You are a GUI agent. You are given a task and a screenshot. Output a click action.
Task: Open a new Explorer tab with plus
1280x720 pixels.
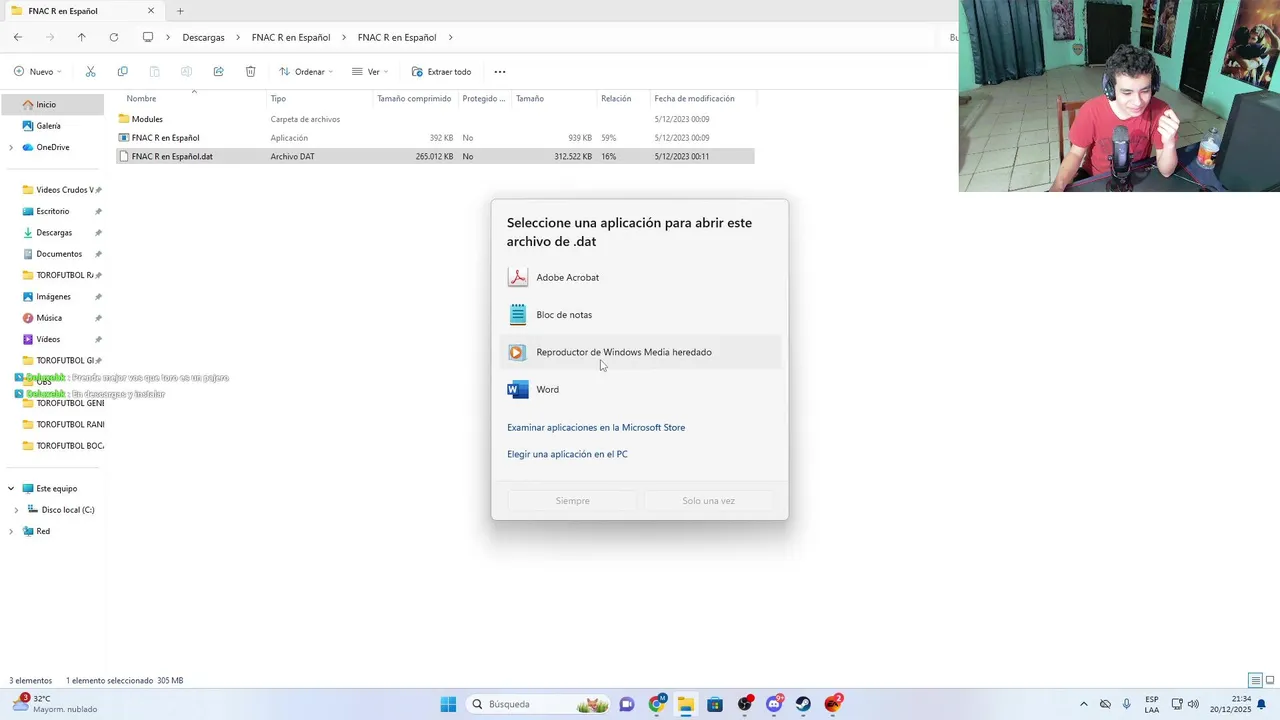(x=180, y=11)
